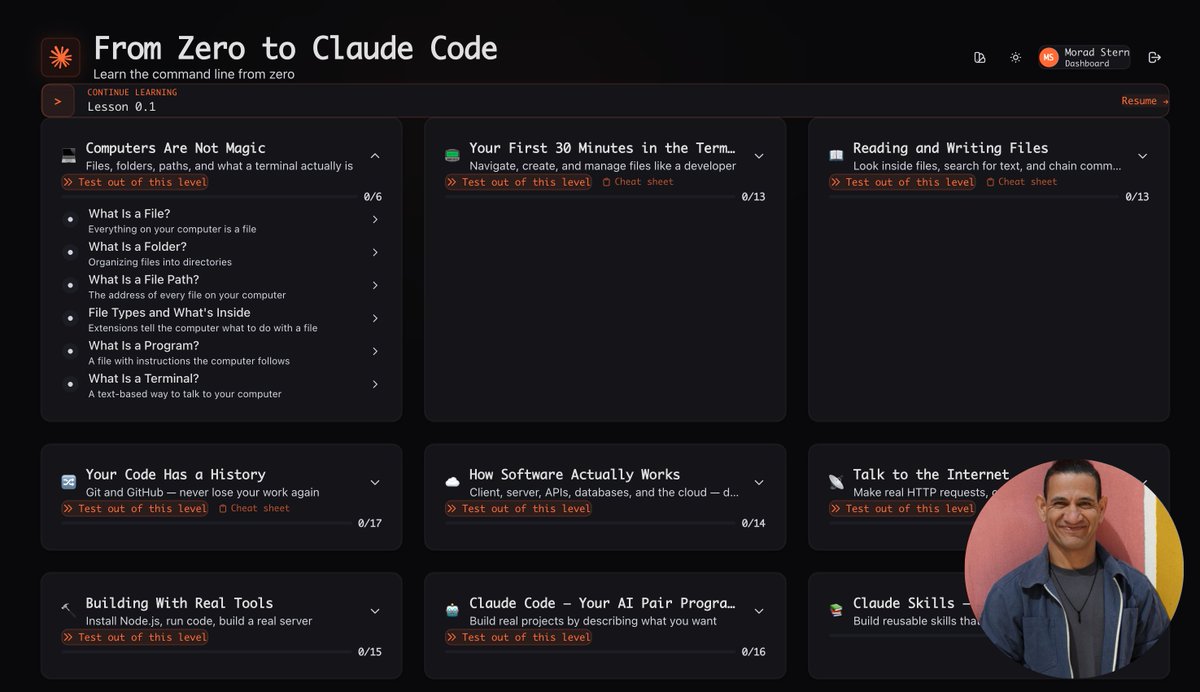Click the shuffle icon on Your Code Has a History
Screen dimensions: 1200x692
68,483
